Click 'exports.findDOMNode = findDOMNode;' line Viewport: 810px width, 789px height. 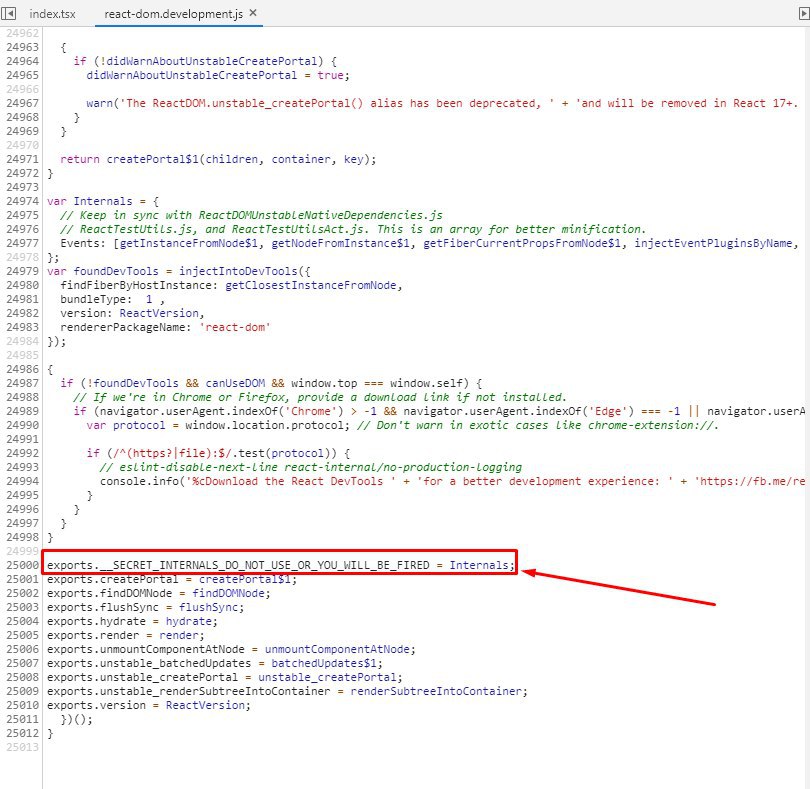pos(159,593)
